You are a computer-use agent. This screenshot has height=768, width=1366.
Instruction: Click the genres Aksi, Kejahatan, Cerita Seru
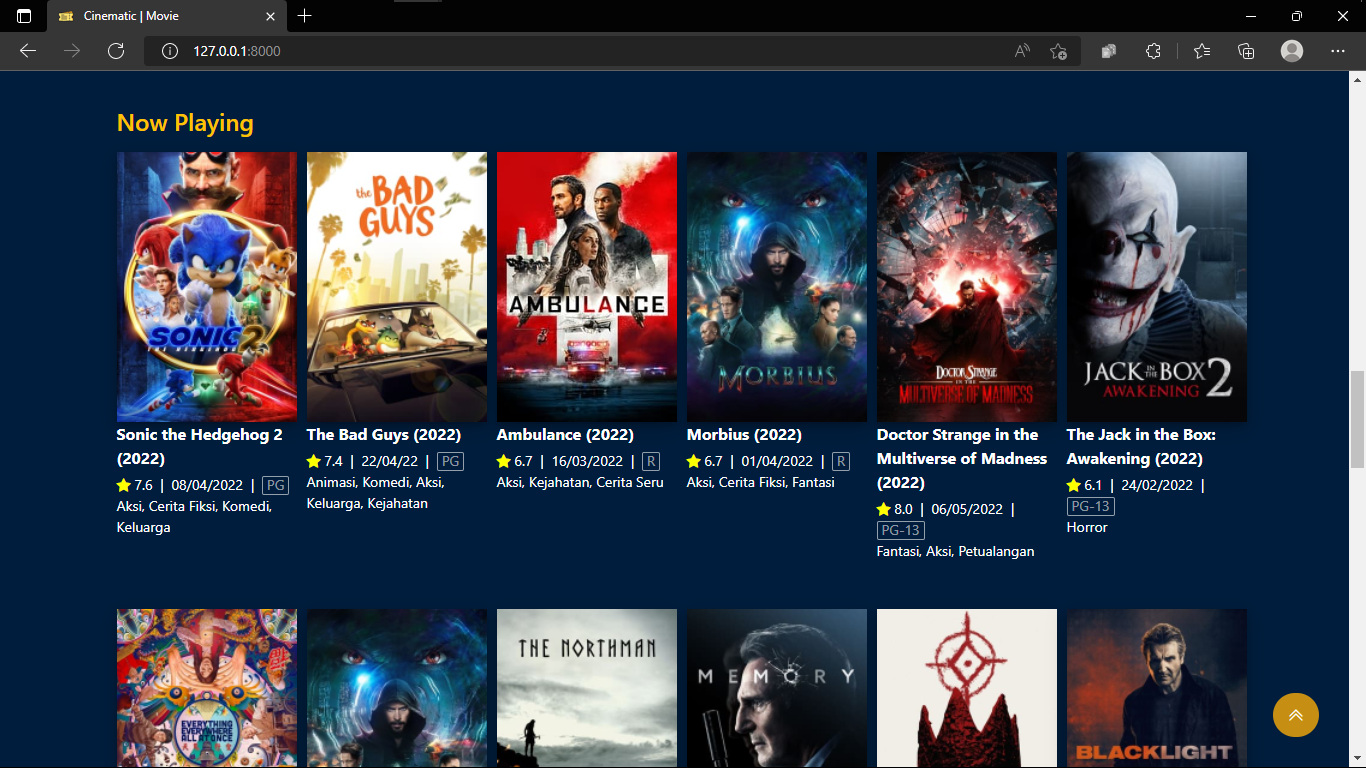pyautogui.click(x=580, y=482)
